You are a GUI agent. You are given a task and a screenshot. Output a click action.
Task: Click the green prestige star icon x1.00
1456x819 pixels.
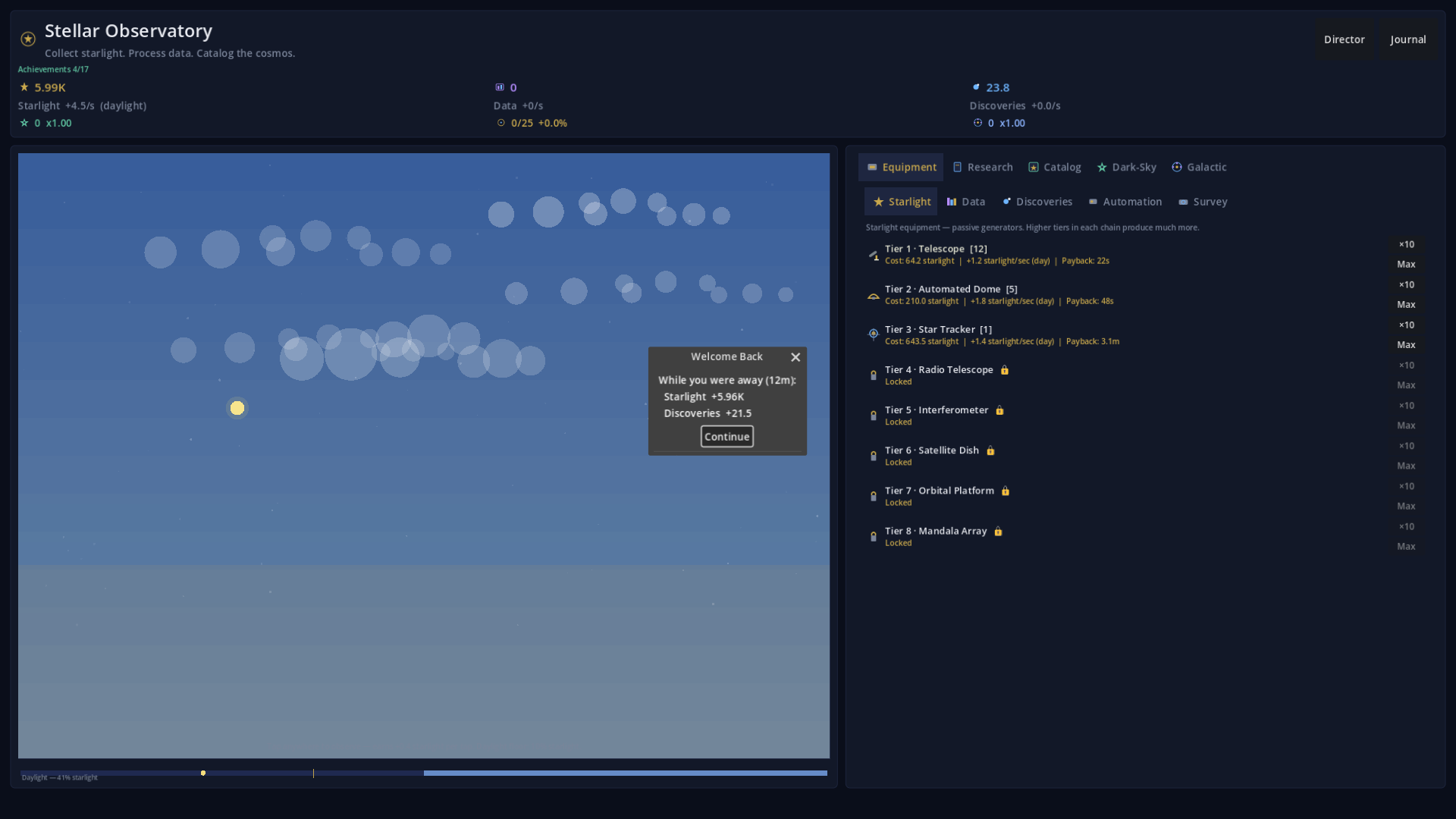pos(24,123)
